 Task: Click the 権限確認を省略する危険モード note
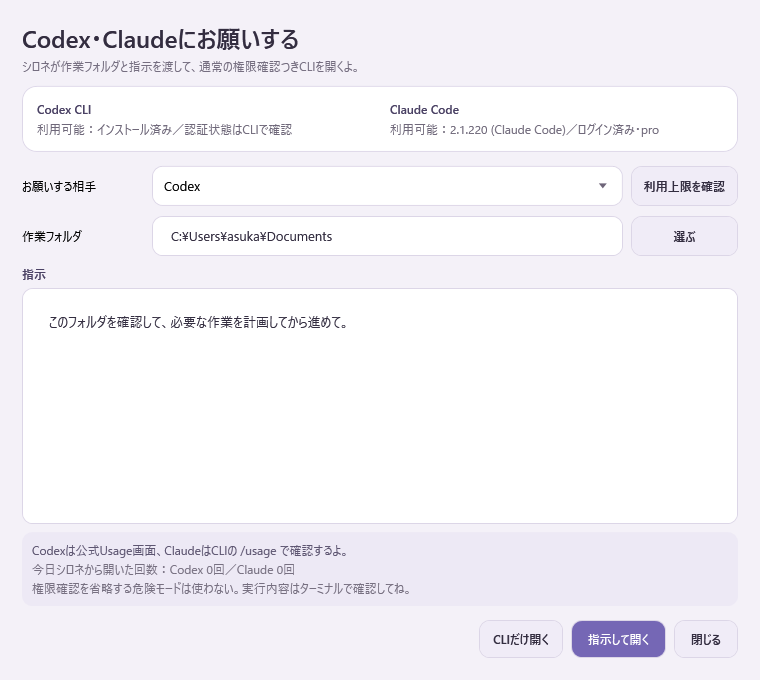point(222,588)
